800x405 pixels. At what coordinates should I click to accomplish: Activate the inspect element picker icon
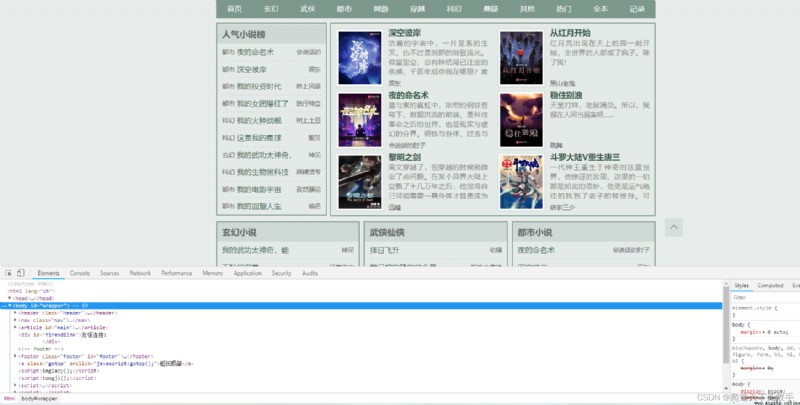point(8,273)
